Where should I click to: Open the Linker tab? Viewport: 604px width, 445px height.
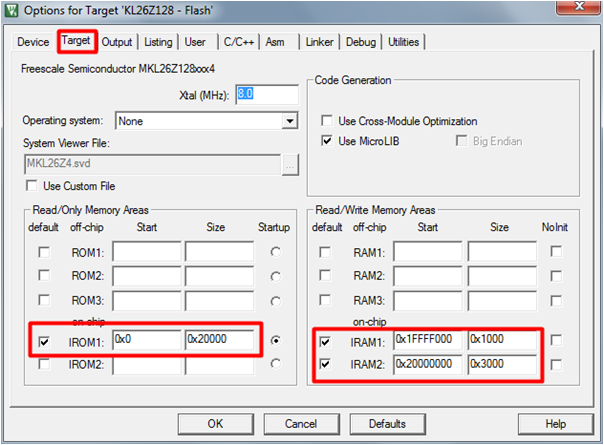click(319, 42)
